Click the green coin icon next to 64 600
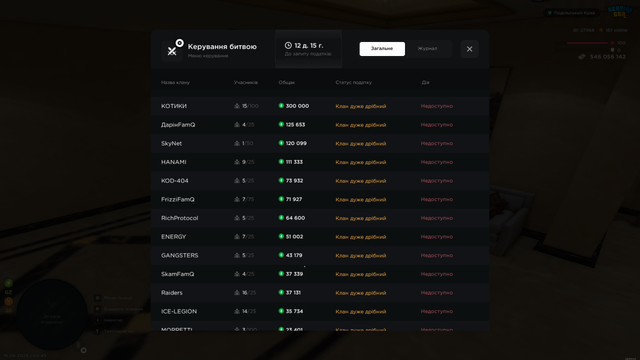The height and width of the screenshot is (360, 640). [x=281, y=218]
